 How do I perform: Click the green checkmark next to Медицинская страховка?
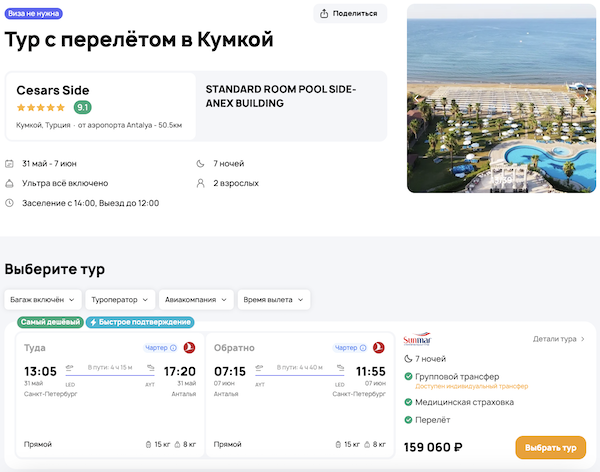click(408, 402)
